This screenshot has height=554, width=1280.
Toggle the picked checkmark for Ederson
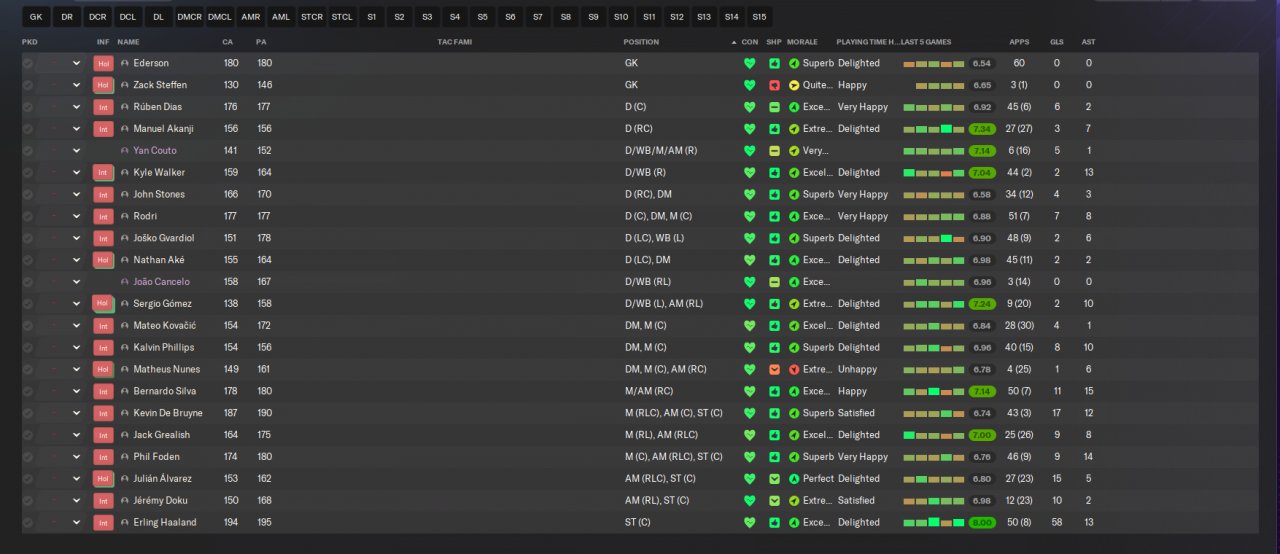[x=28, y=63]
